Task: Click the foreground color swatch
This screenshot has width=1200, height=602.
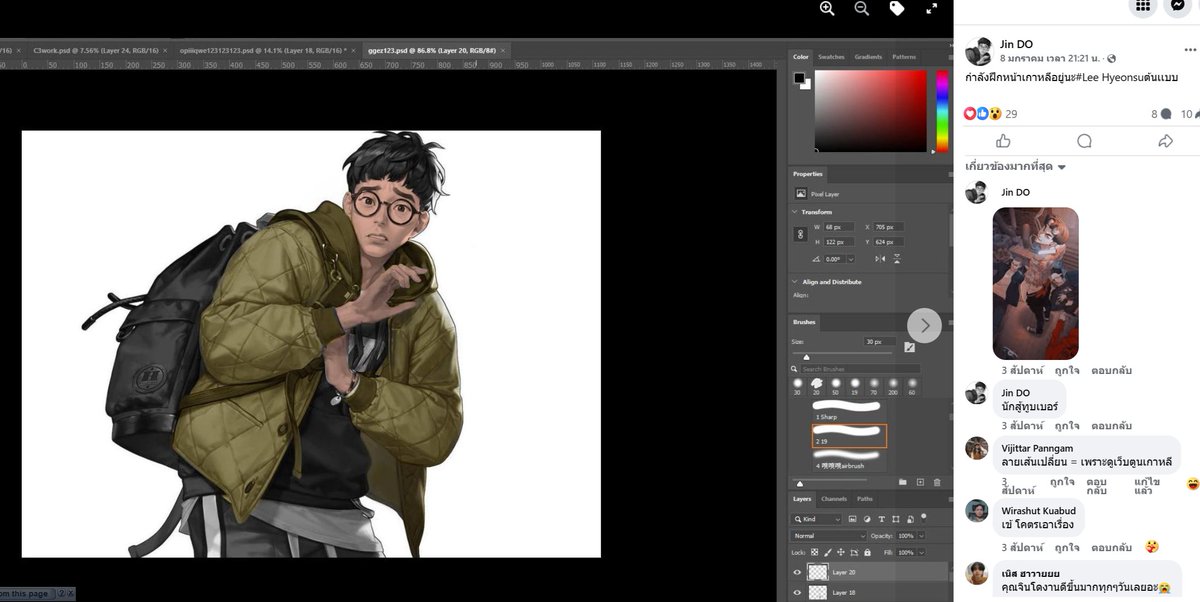Action: tap(799, 77)
